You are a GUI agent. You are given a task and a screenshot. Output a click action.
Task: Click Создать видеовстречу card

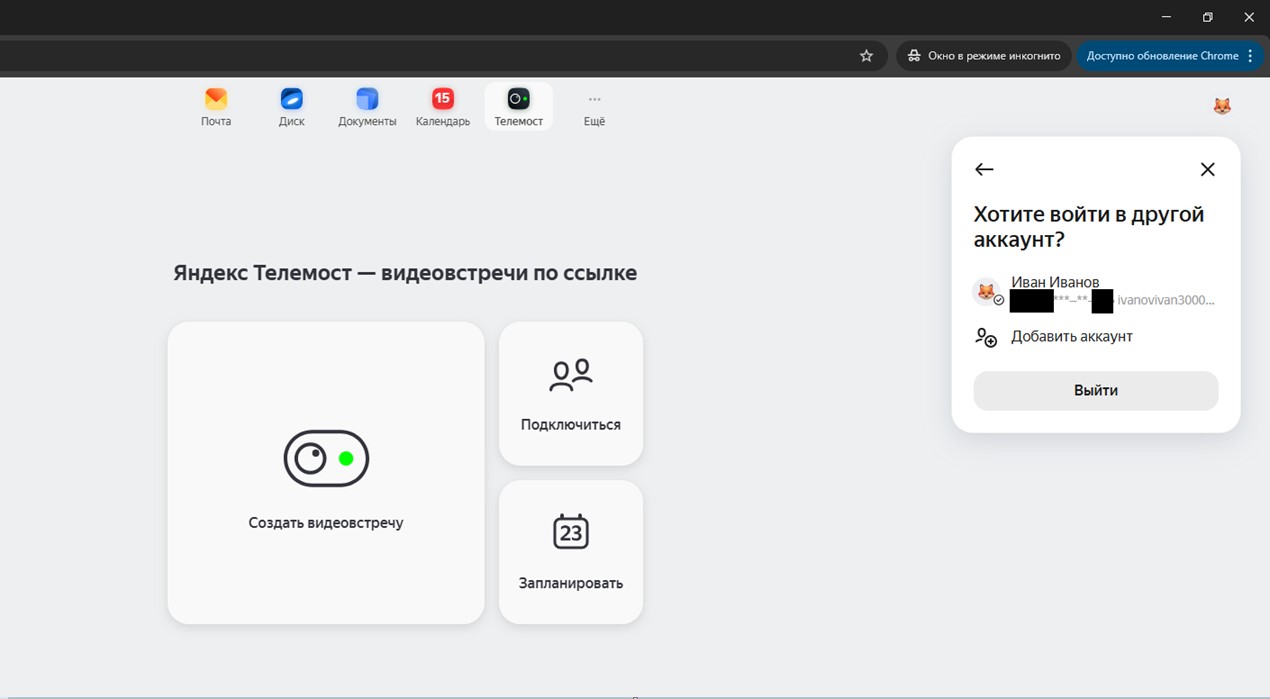coord(326,473)
